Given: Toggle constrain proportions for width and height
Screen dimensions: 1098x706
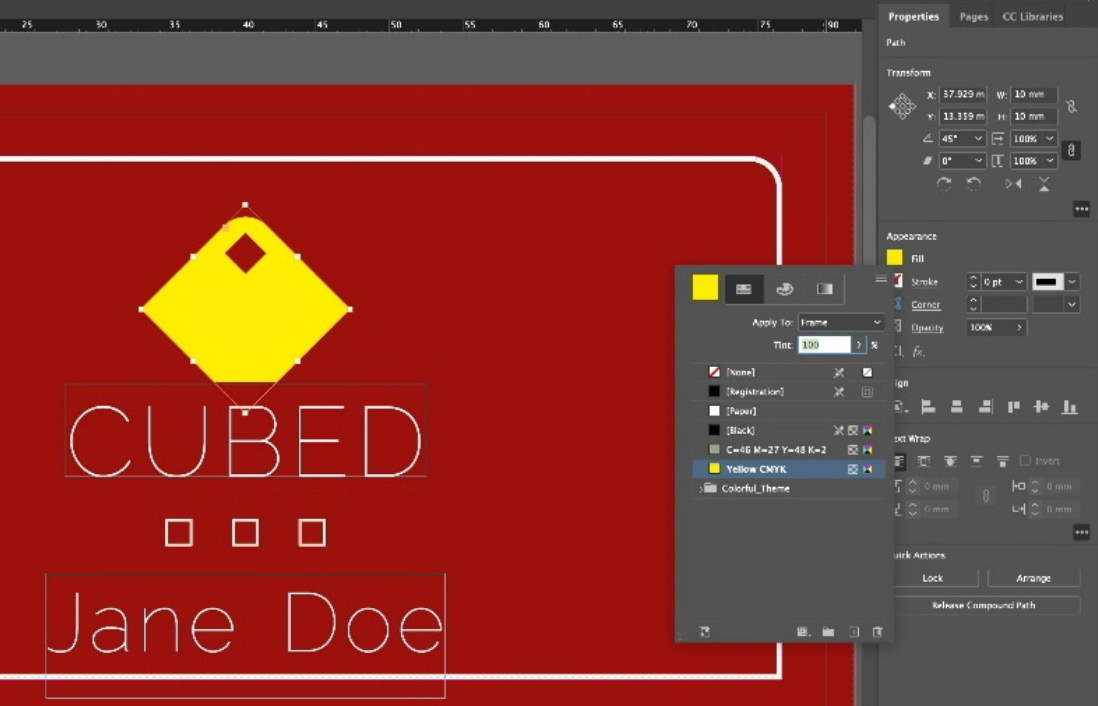Looking at the screenshot, I should click(x=1071, y=106).
